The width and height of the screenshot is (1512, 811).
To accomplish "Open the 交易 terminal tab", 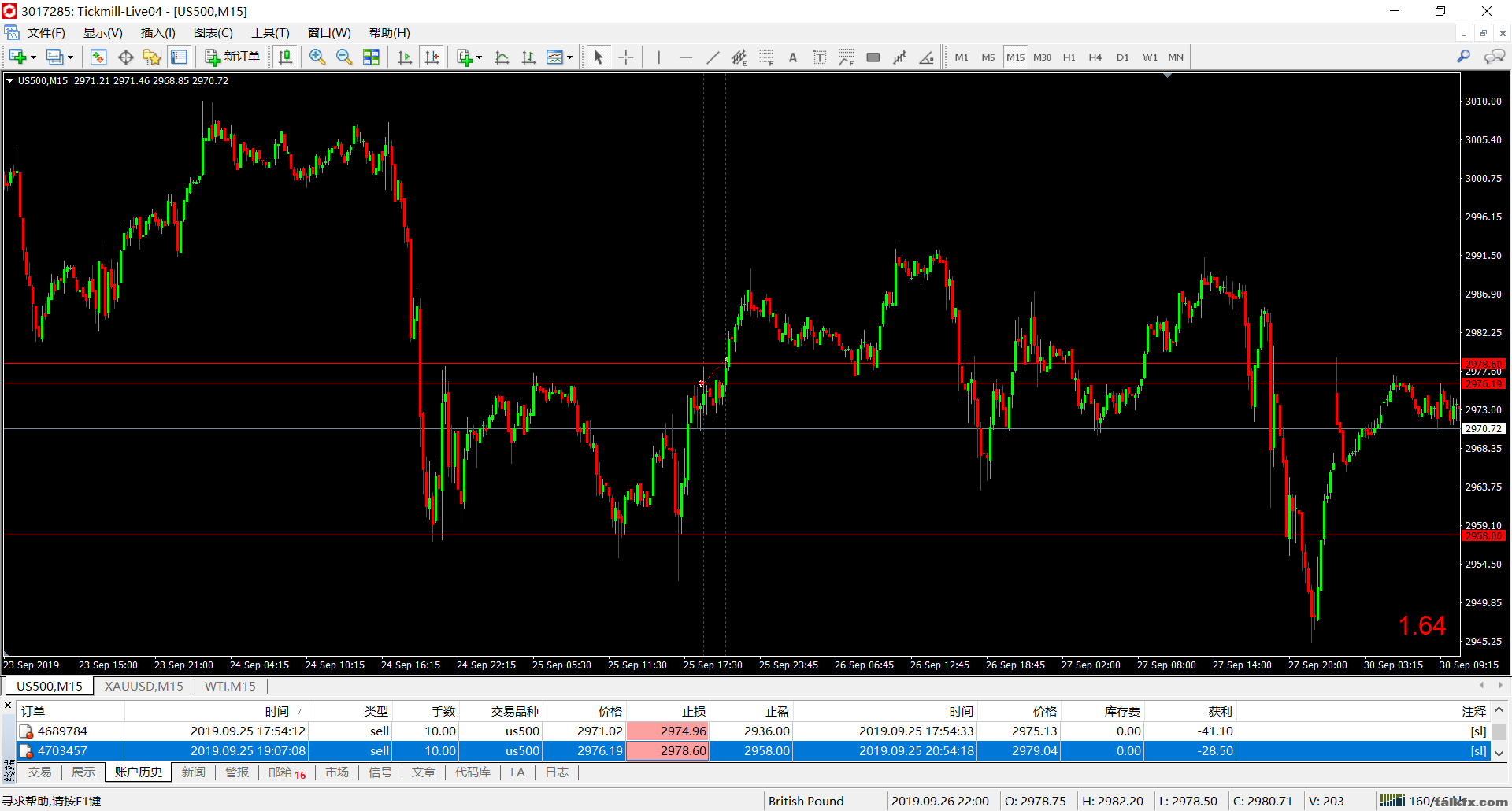I will pyautogui.click(x=40, y=772).
